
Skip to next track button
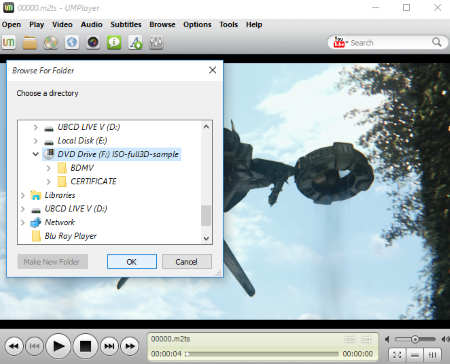[109, 346]
